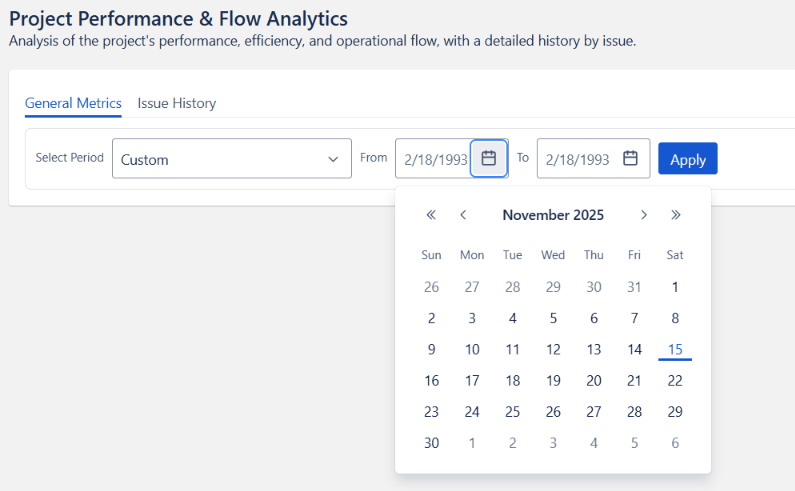
Task: Pick December 6 from the next month
Action: pyautogui.click(x=675, y=443)
